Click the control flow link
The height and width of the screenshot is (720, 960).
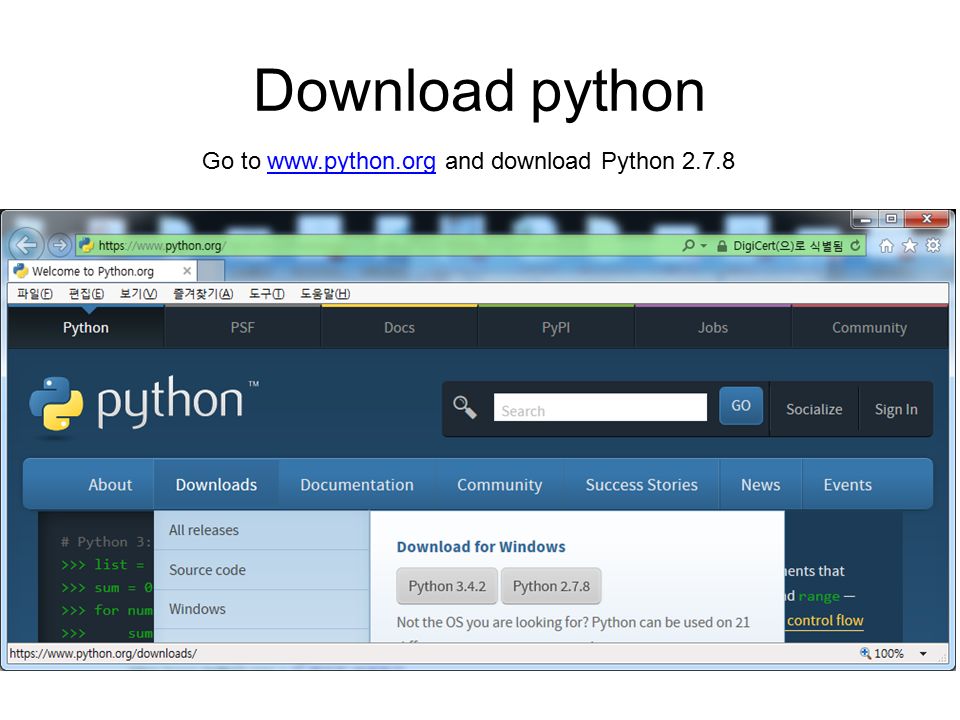point(825,620)
